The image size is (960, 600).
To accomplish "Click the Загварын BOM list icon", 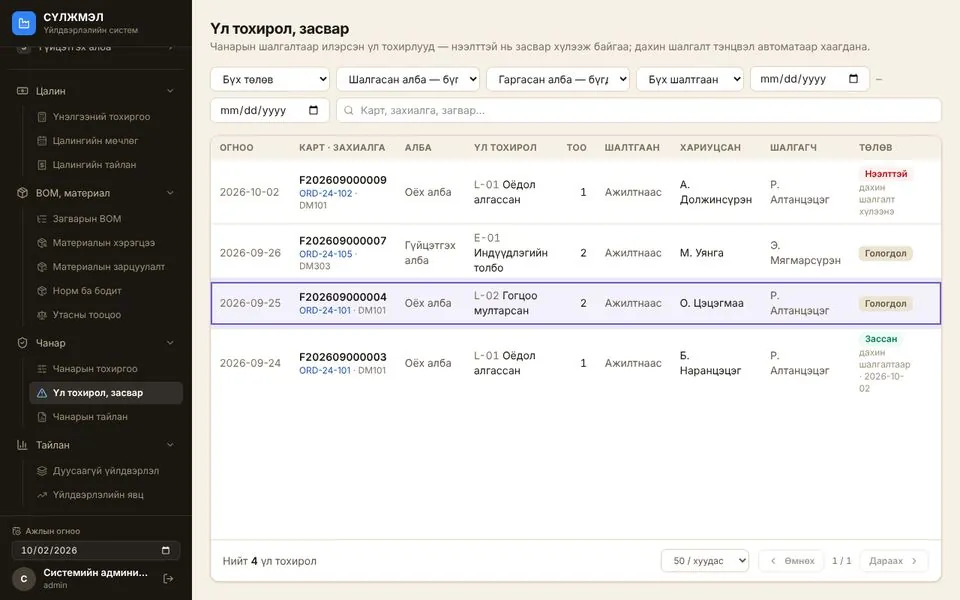I will [x=42, y=219].
